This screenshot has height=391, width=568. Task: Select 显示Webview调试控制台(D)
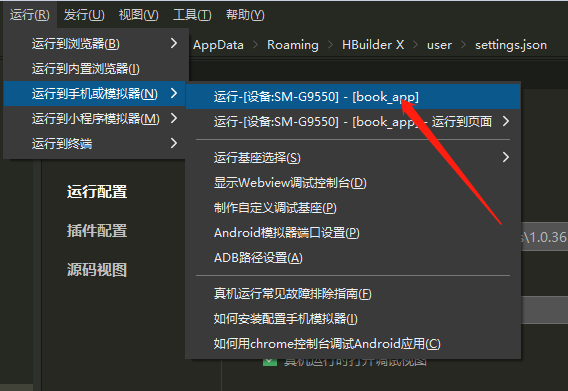(x=353, y=183)
